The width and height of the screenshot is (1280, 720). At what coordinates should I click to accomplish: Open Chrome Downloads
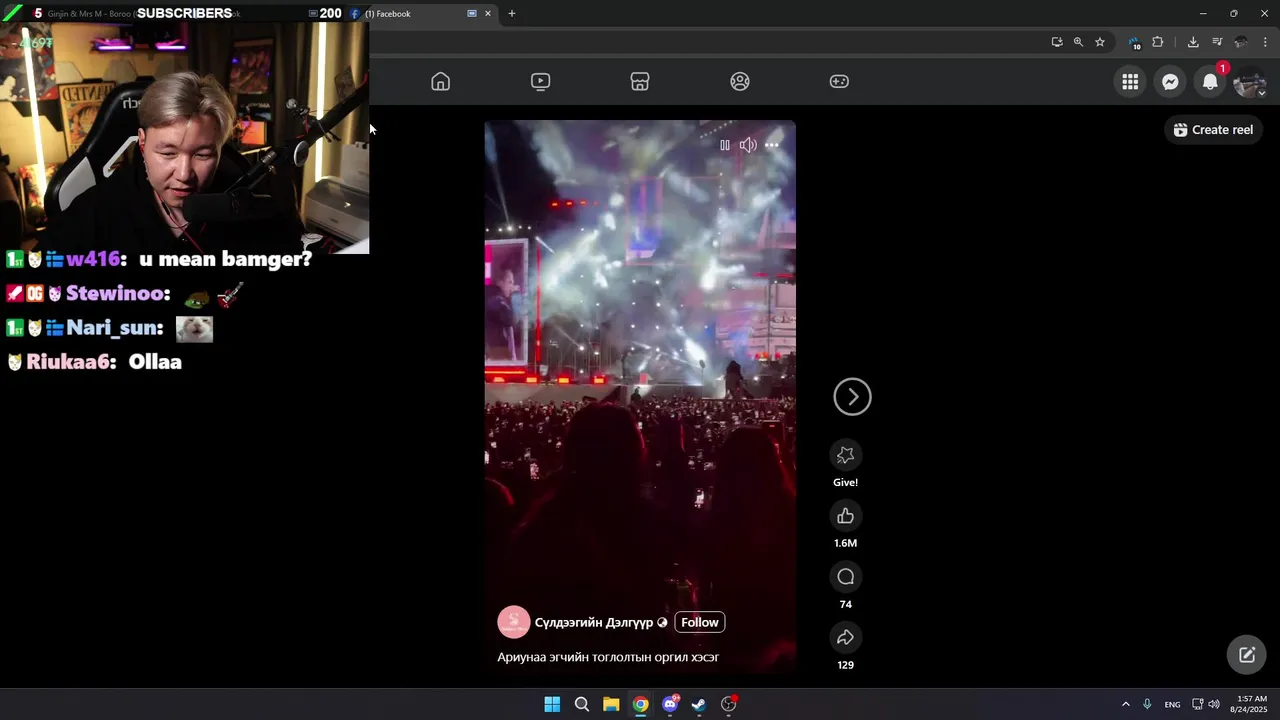(1193, 42)
